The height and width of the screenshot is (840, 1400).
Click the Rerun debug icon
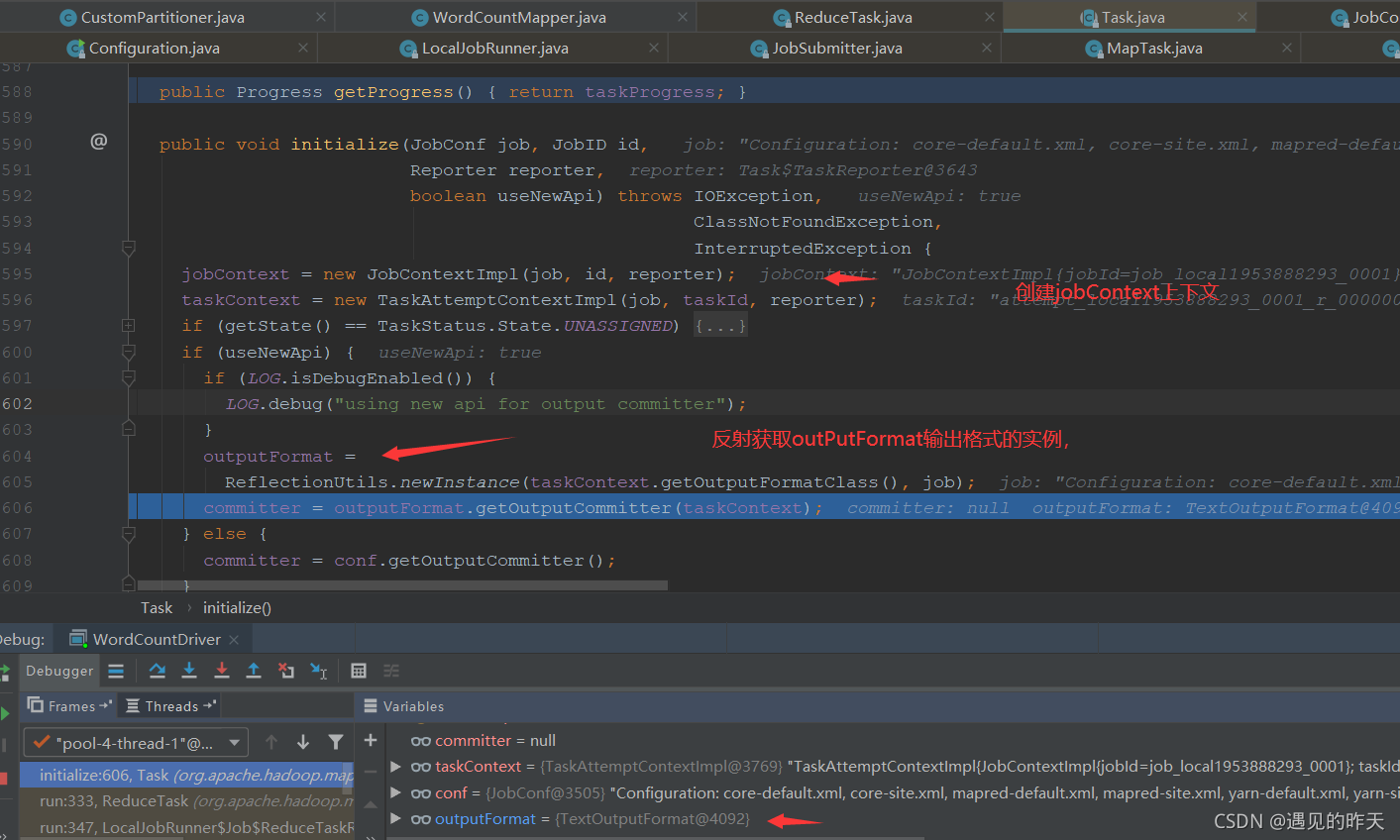tap(5, 674)
